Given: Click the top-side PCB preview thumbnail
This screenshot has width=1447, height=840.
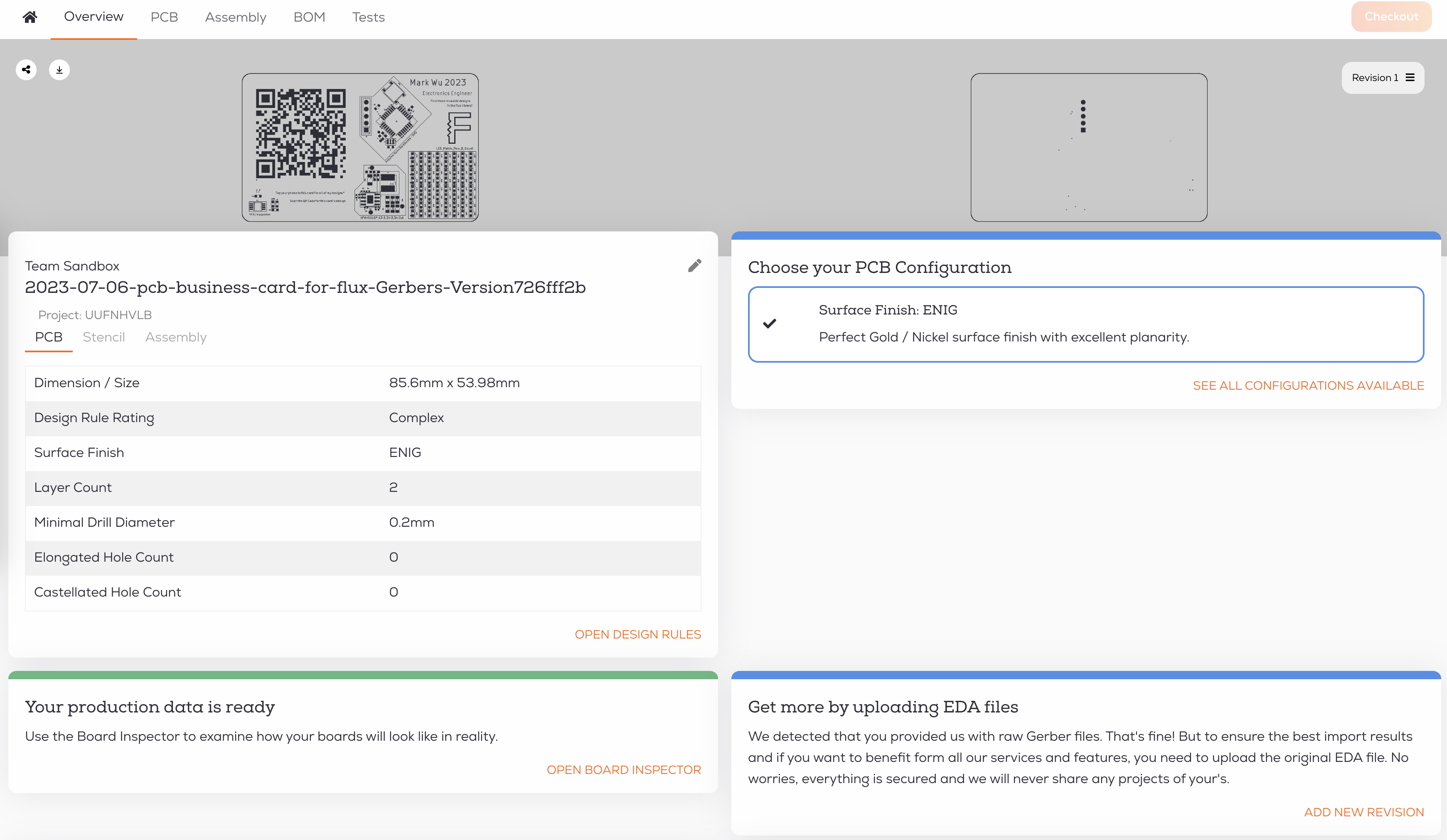Looking at the screenshot, I should (x=360, y=147).
